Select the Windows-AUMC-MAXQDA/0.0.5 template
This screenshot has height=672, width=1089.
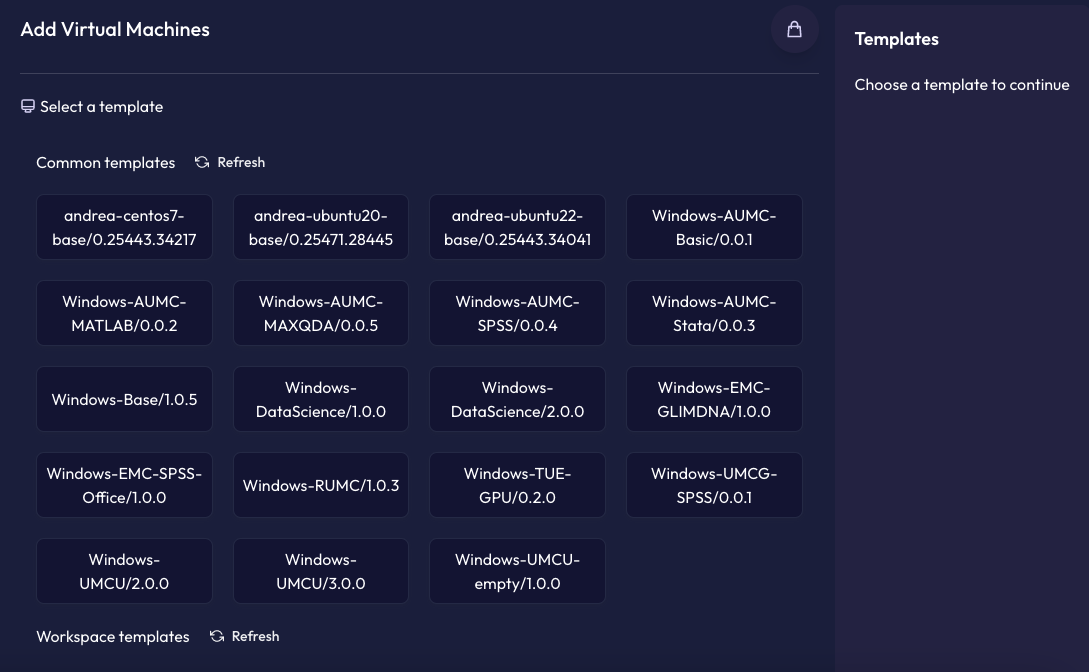321,313
